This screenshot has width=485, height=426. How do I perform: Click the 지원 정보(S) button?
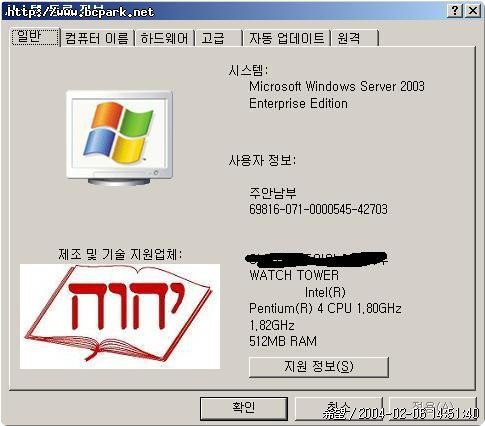point(319,367)
